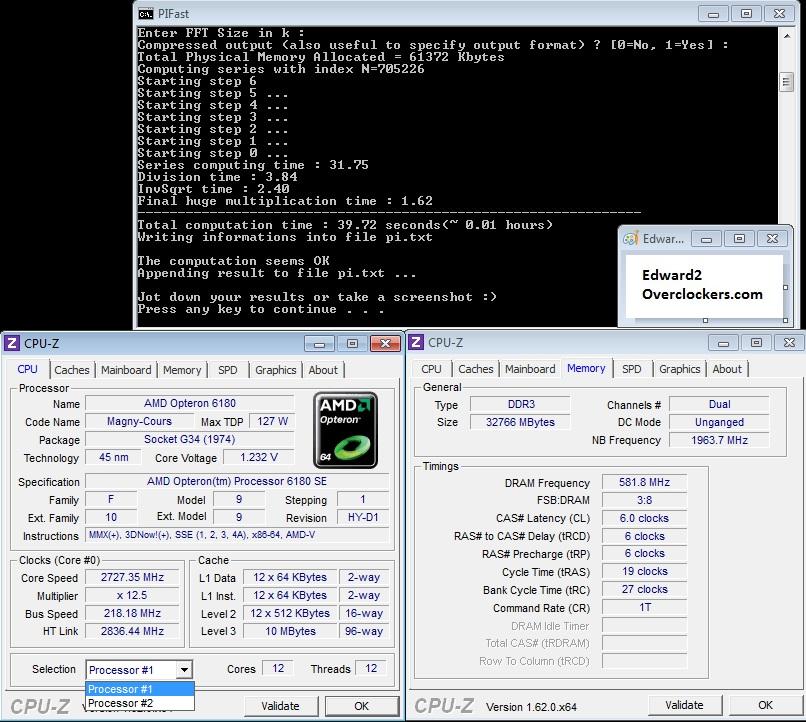Click the Cores count value 12
The height and width of the screenshot is (722, 806).
tap(278, 669)
